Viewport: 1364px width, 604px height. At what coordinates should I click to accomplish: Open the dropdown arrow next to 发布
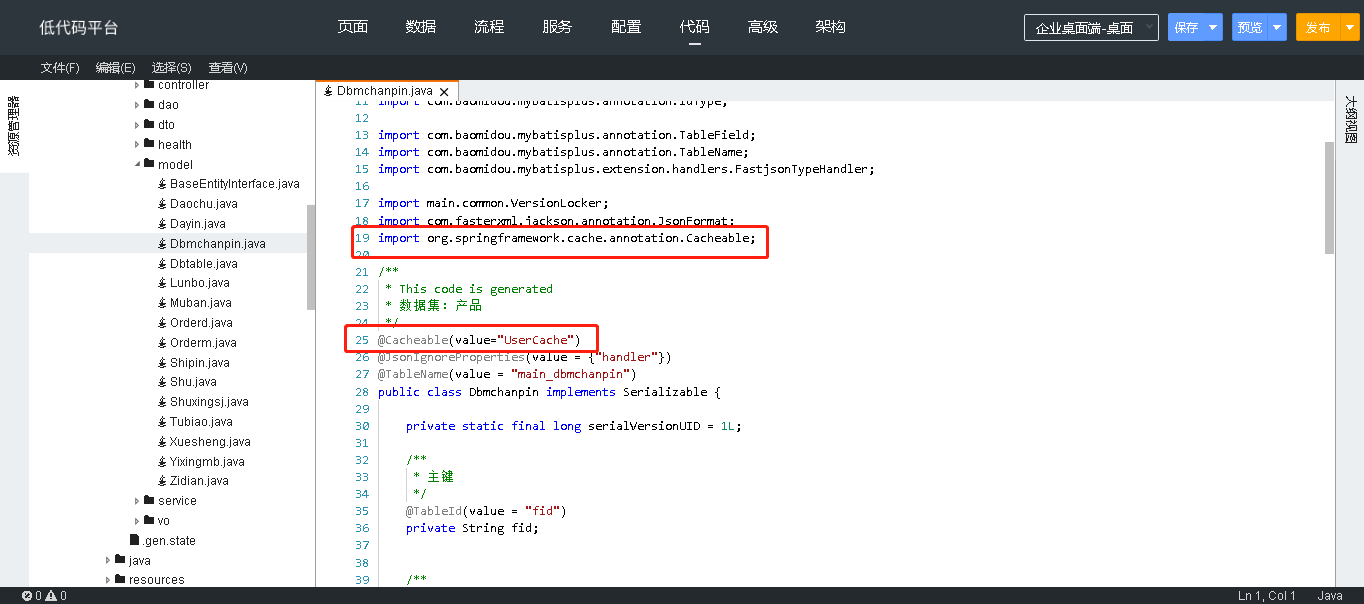[1349, 28]
